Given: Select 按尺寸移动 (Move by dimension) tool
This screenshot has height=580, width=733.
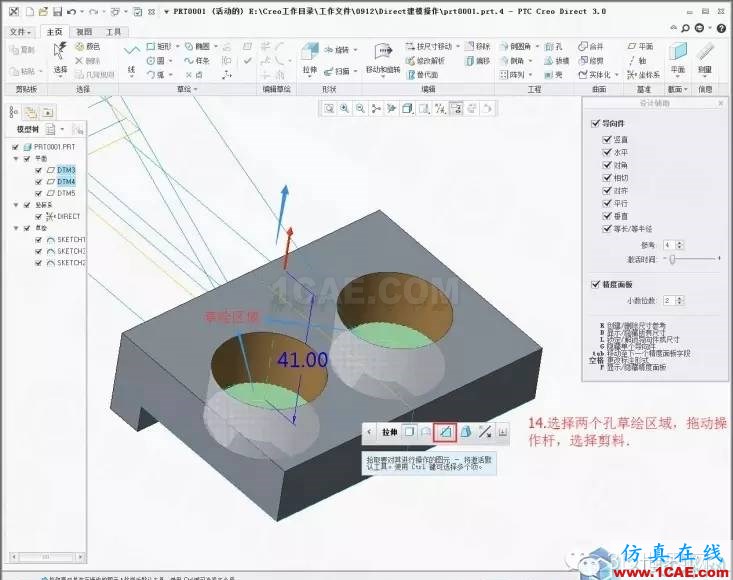Looking at the screenshot, I should 429,46.
